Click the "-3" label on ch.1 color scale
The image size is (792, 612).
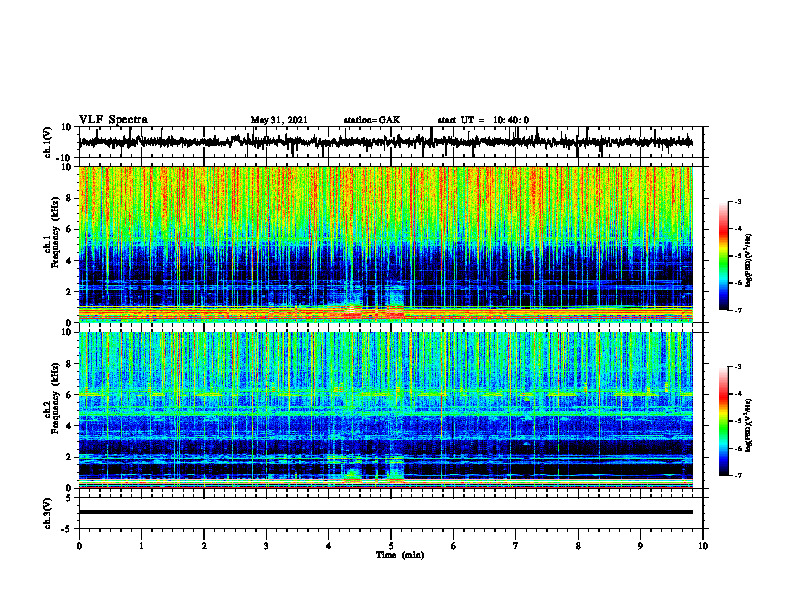pos(737,201)
